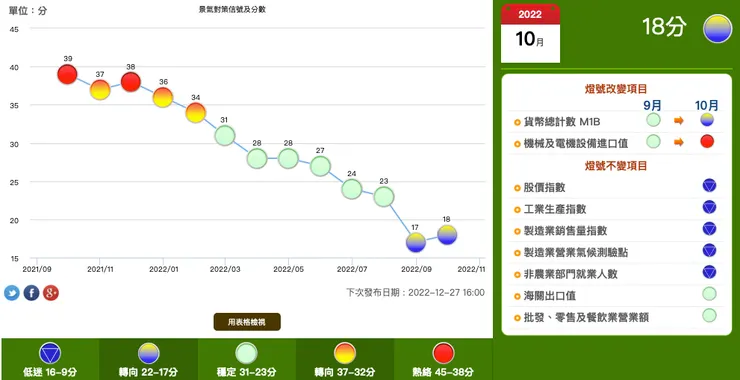
Task: Click the 9月 column header
Action: tap(654, 104)
